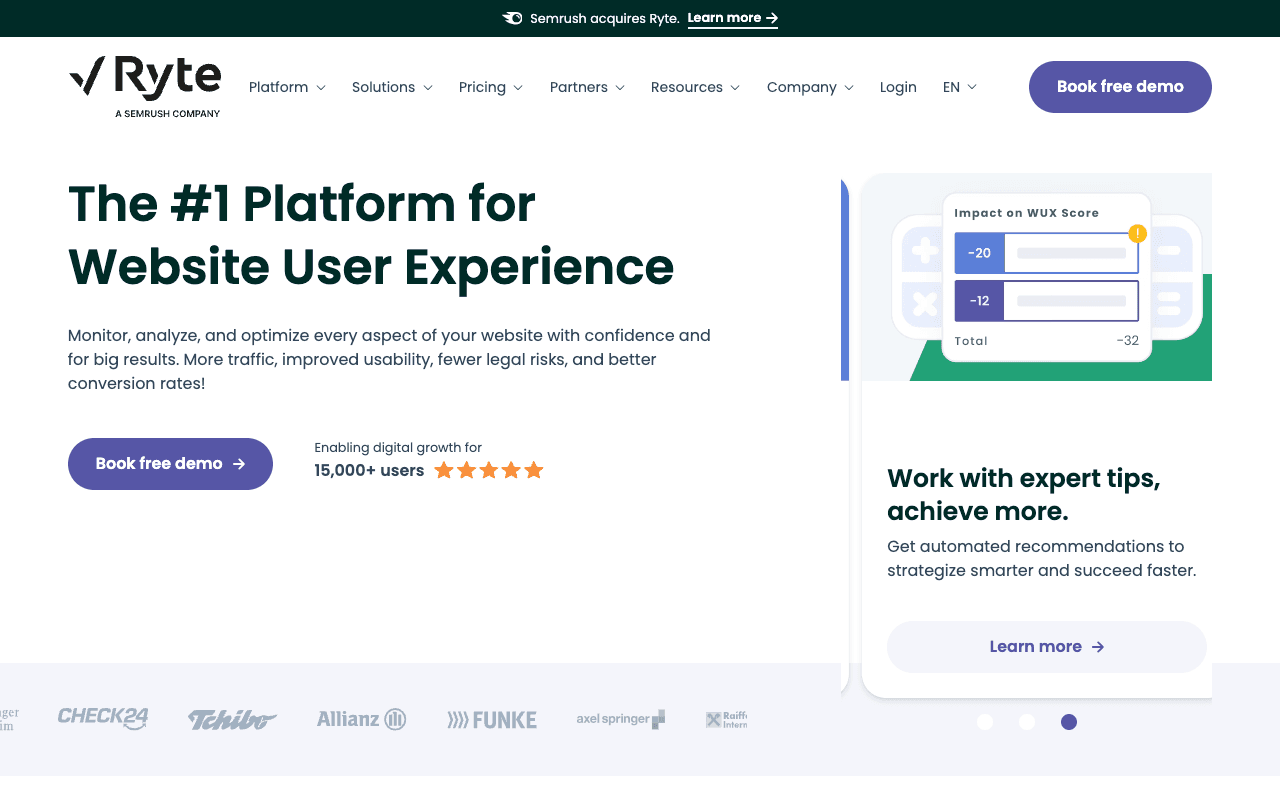Expand the Company chevron arrow
This screenshot has height=800, width=1280.
849,88
